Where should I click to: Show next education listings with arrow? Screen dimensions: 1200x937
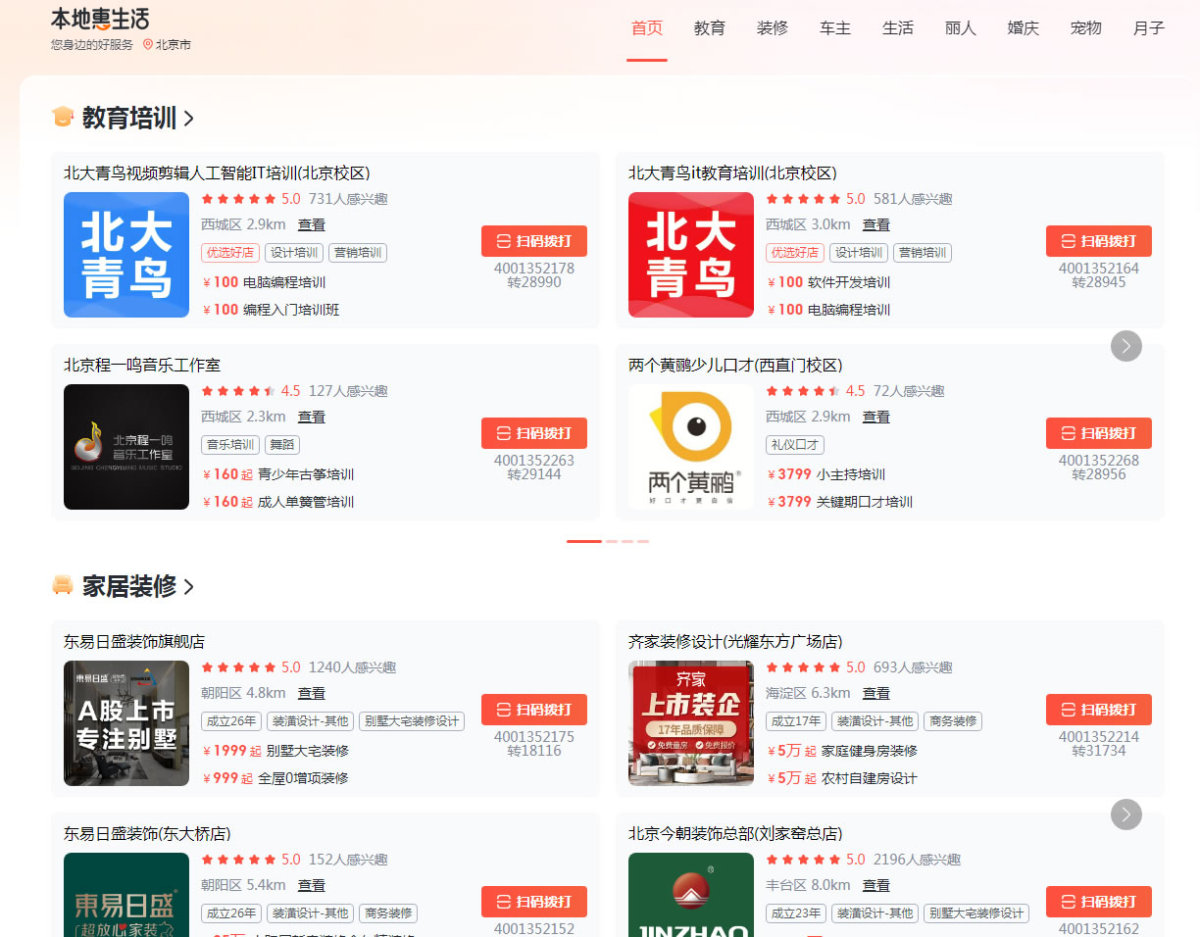[1126, 346]
